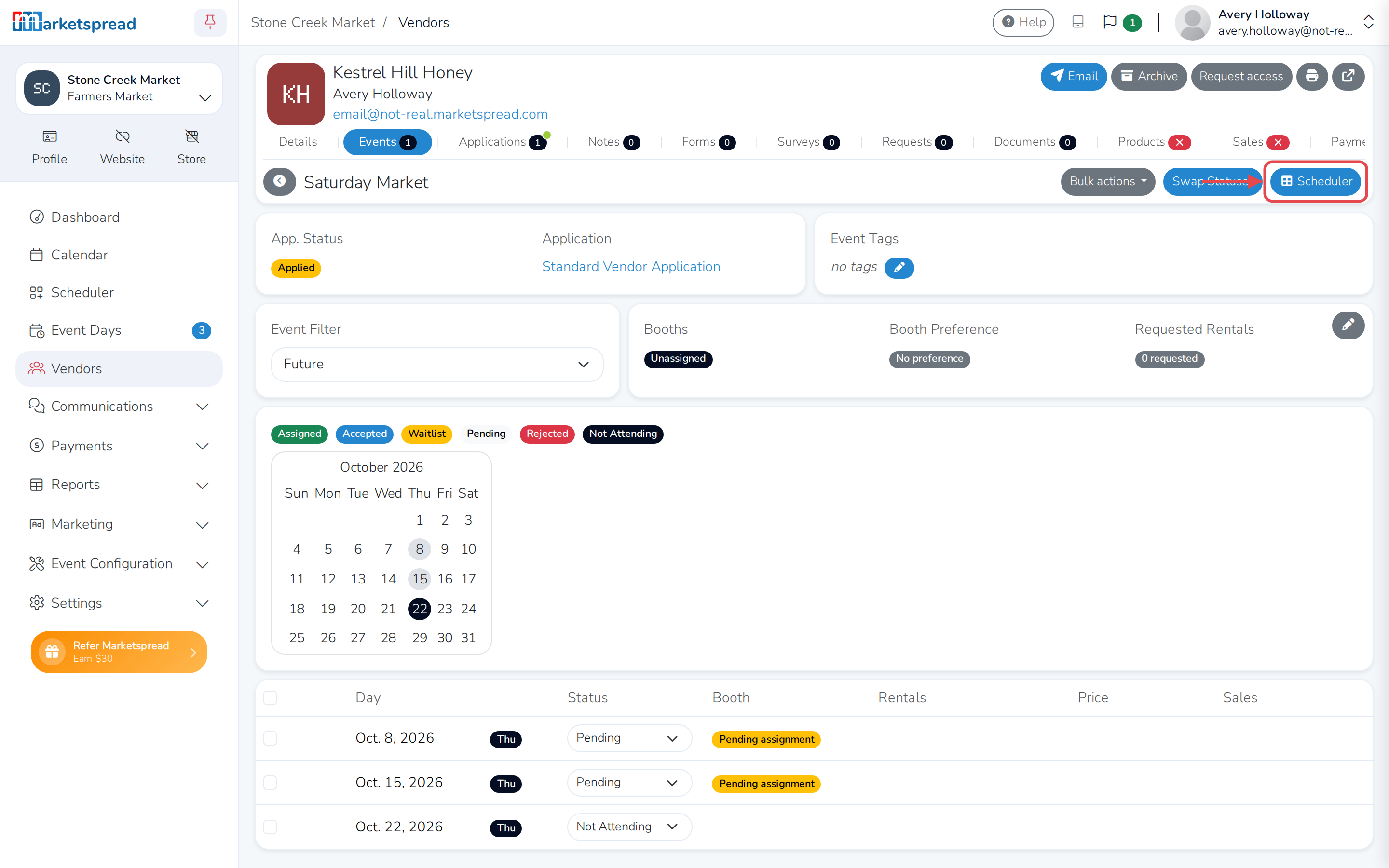Open the Website shortcut icon
1389x868 pixels.
click(x=122, y=136)
